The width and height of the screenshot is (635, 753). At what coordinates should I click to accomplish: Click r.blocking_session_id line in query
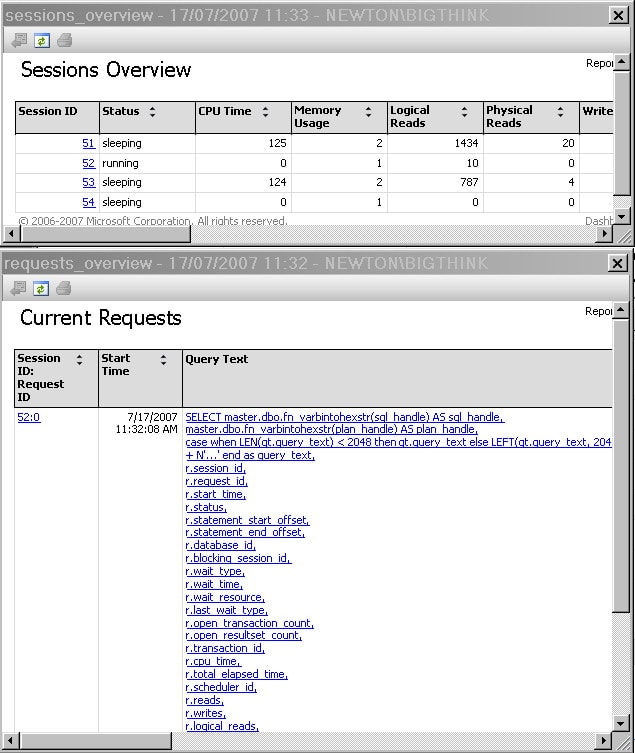(238, 559)
